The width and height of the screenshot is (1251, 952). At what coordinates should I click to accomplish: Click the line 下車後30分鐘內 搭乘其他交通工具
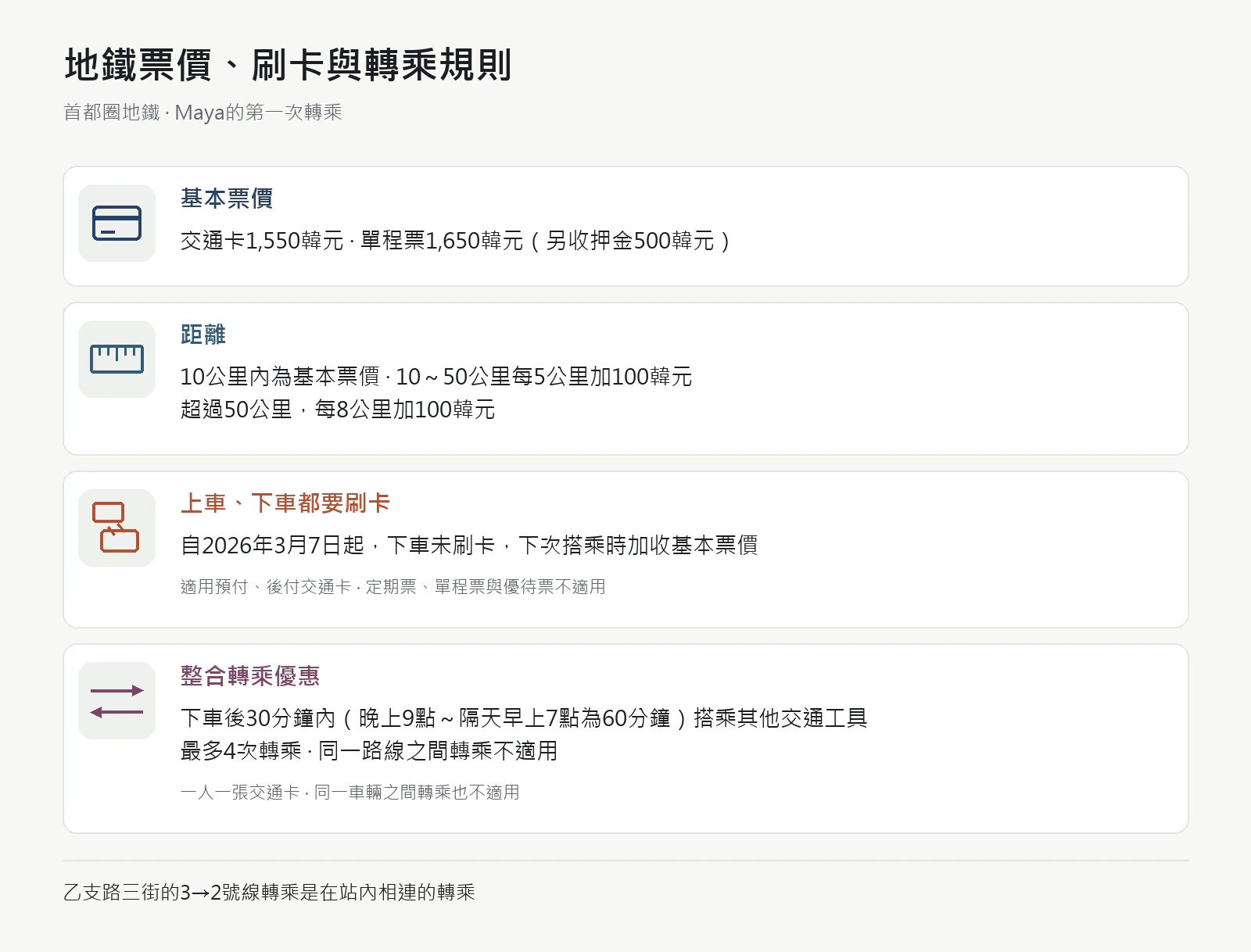click(524, 718)
